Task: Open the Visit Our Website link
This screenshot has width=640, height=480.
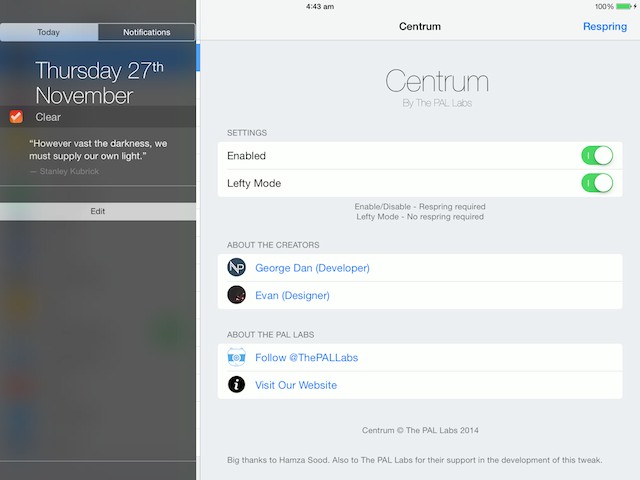Action: (x=296, y=385)
